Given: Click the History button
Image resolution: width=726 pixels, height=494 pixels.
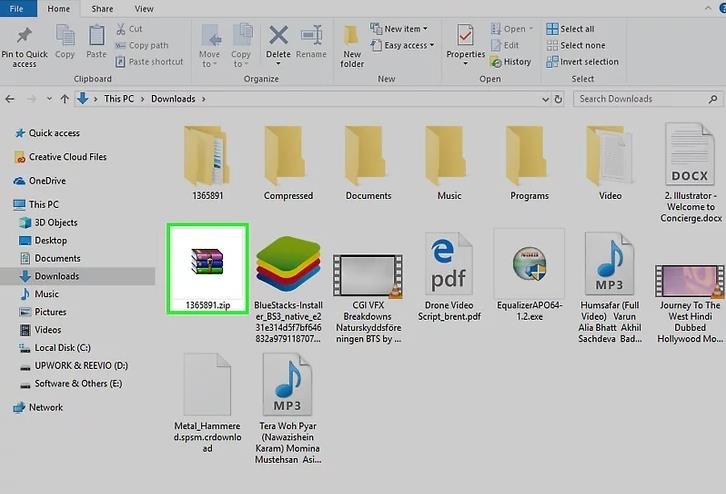Looking at the screenshot, I should [511, 62].
